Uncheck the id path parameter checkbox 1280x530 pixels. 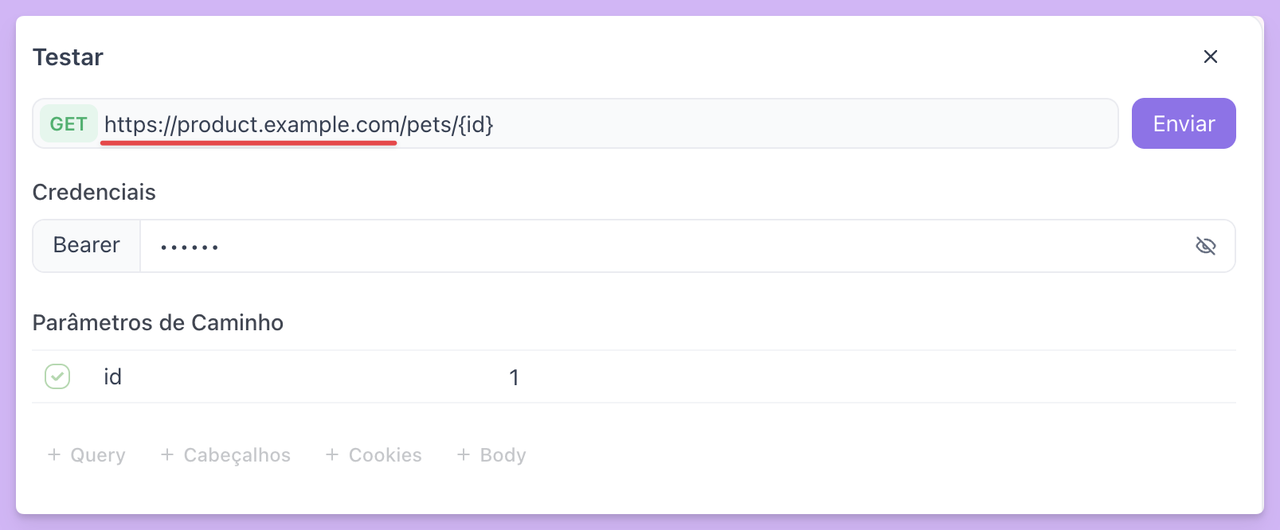tap(57, 377)
